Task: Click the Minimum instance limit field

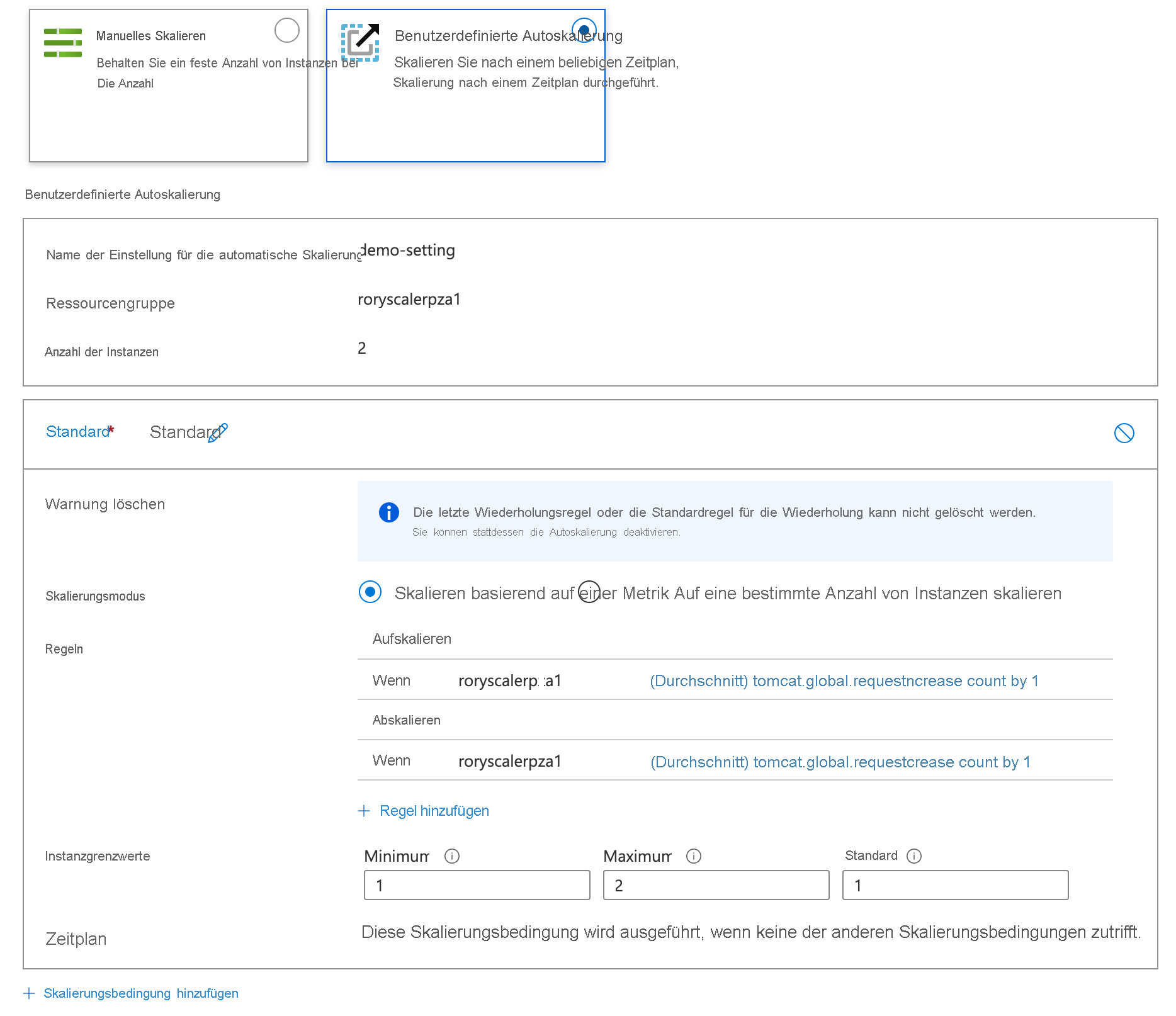Action: click(477, 885)
